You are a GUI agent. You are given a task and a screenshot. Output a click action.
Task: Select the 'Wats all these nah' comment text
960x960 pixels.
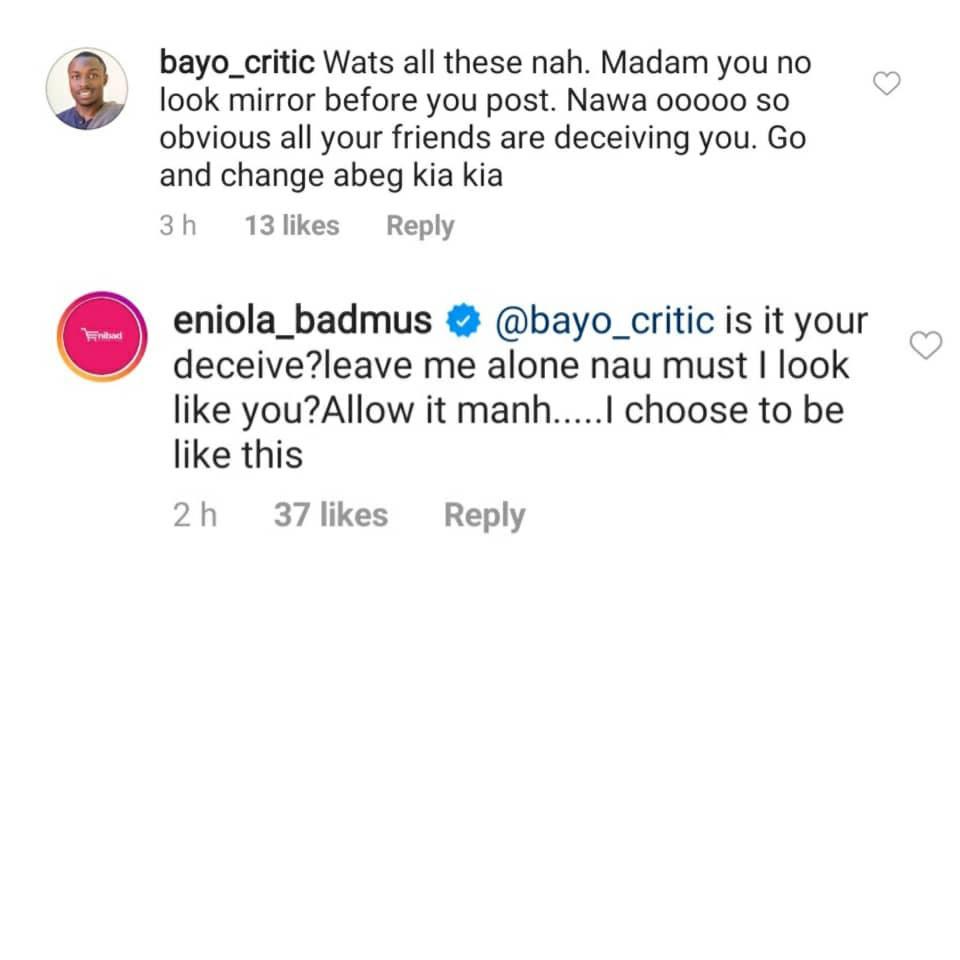[x=456, y=62]
